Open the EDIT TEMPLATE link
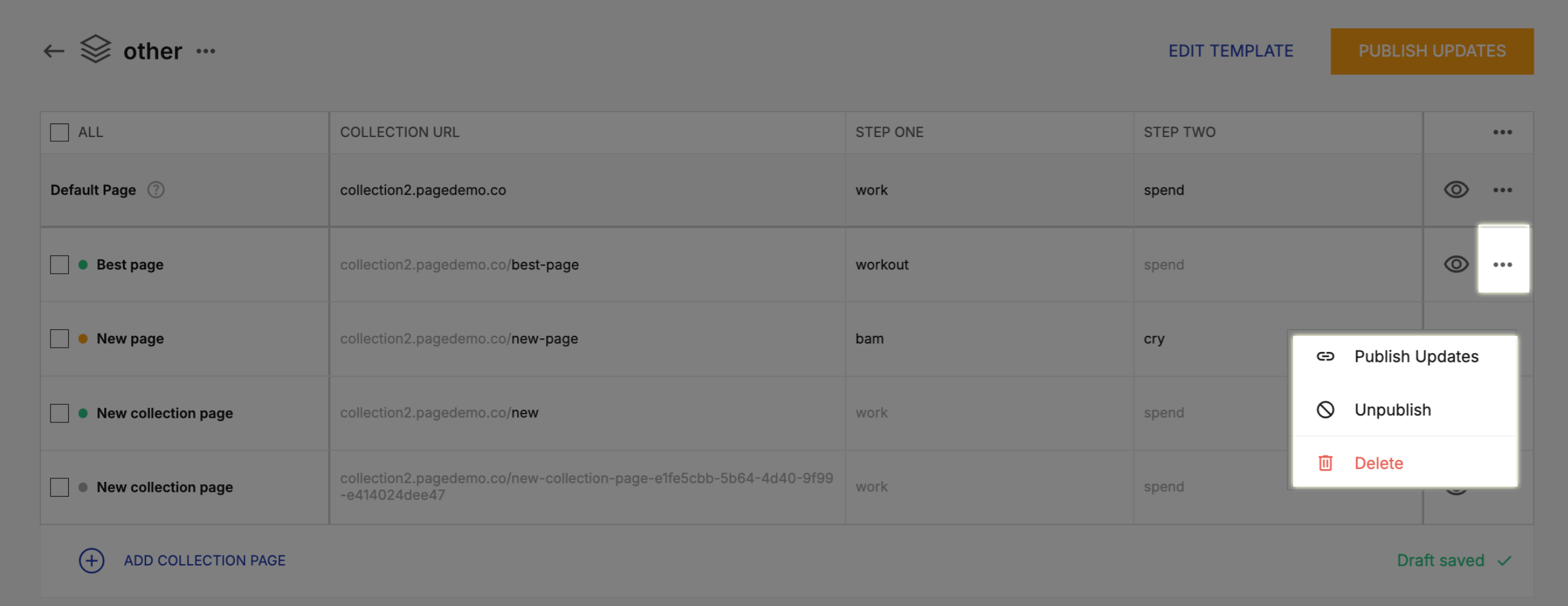 pyautogui.click(x=1230, y=51)
